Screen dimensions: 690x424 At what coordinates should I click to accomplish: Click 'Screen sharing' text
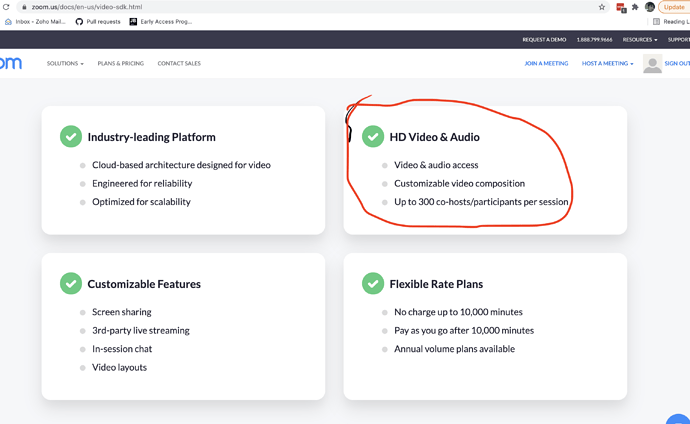pos(121,312)
